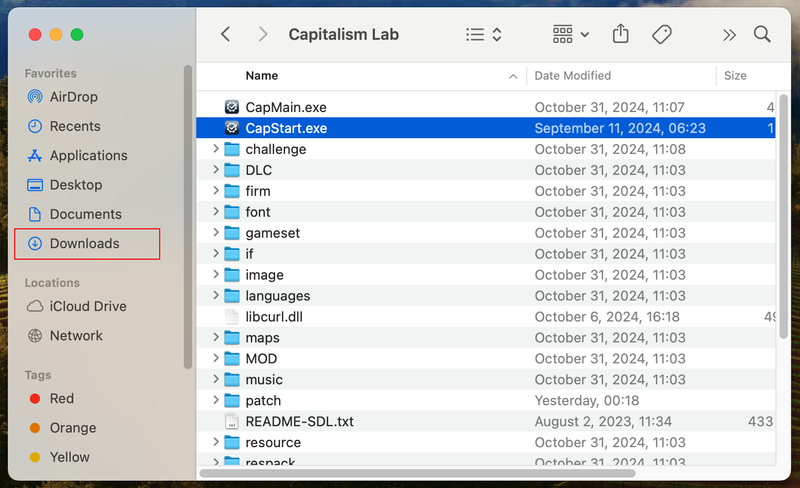This screenshot has height=488, width=800.
Task: Expand the maps folder
Action: click(215, 337)
